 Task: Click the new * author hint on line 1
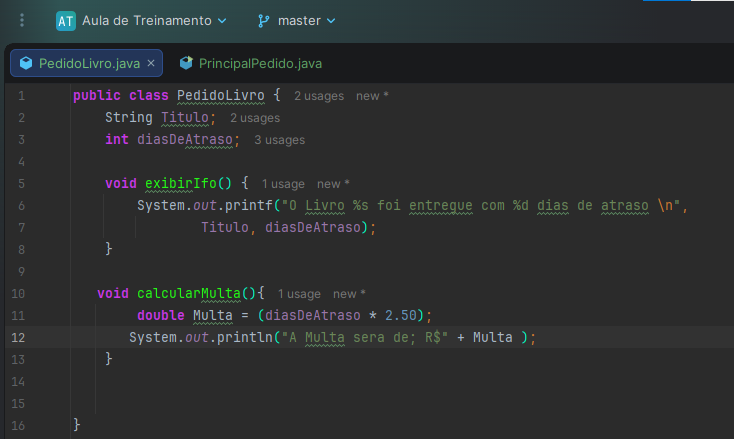pyautogui.click(x=372, y=96)
